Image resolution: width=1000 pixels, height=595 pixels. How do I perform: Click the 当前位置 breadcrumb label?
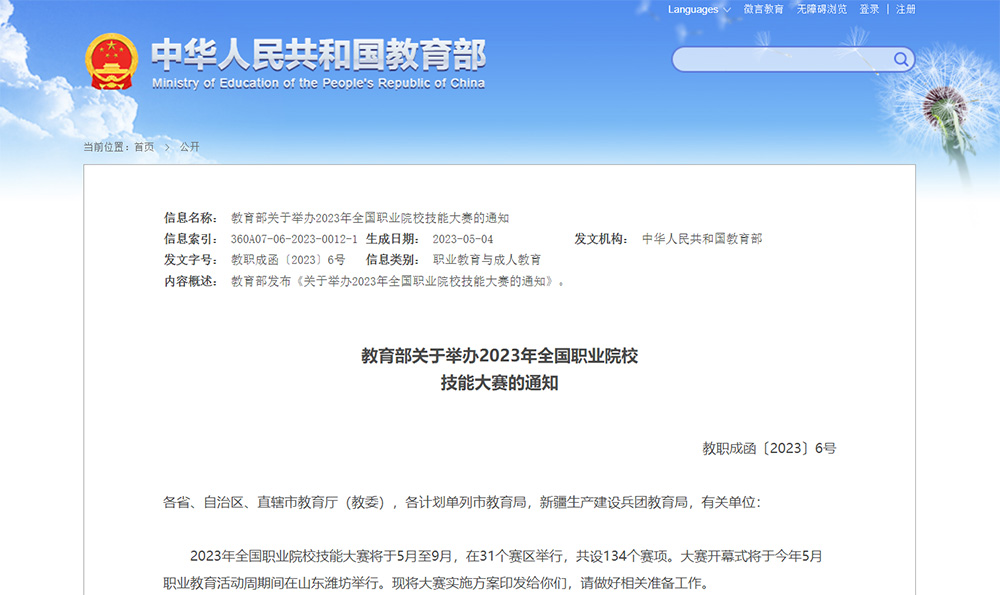coord(107,147)
